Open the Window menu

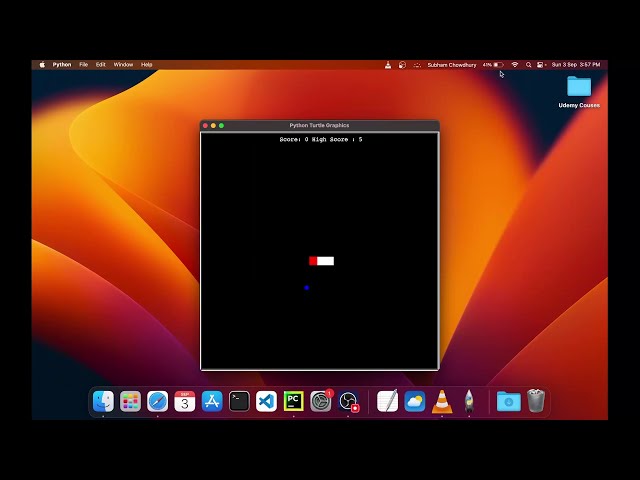pos(123,64)
